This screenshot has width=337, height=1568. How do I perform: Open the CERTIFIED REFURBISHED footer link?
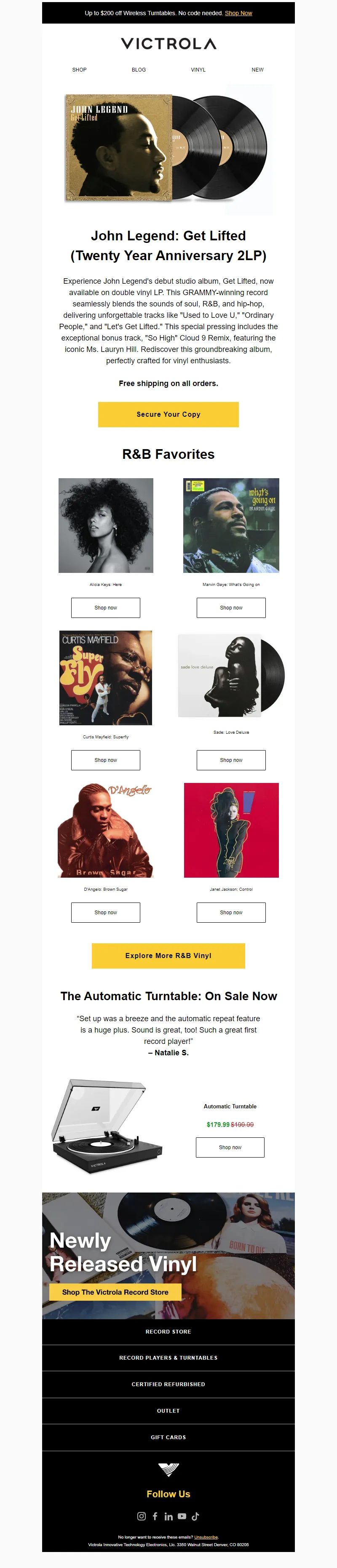pyautogui.click(x=168, y=1384)
